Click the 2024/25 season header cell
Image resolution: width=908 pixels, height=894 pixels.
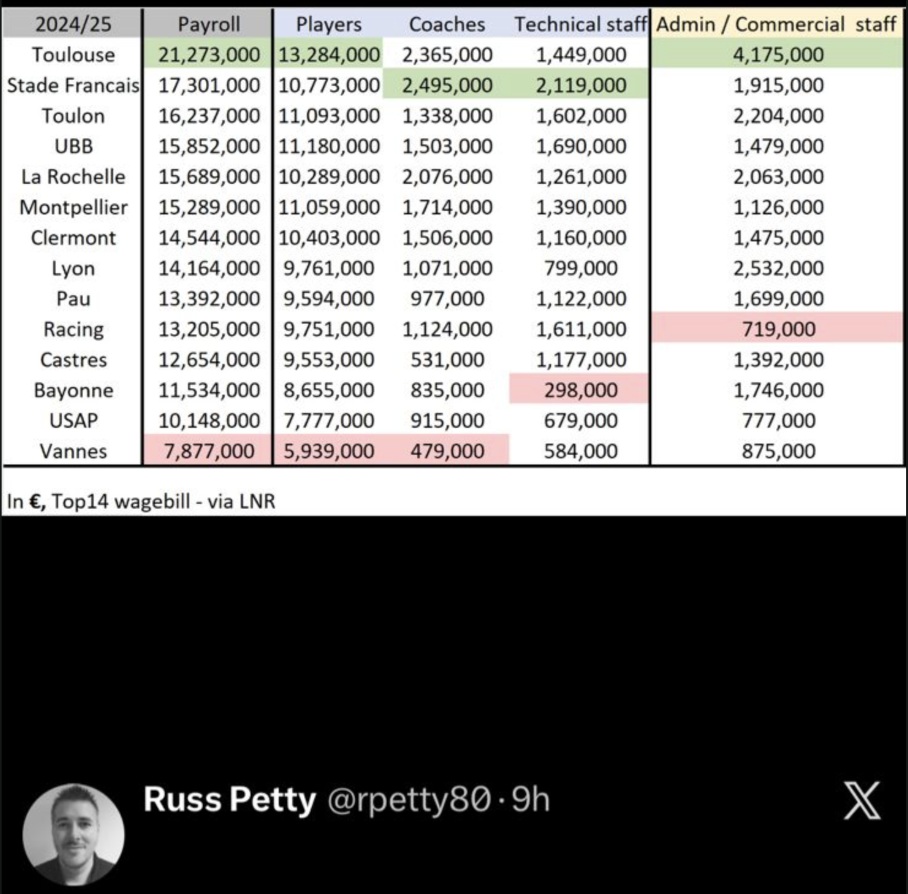[x=72, y=25]
